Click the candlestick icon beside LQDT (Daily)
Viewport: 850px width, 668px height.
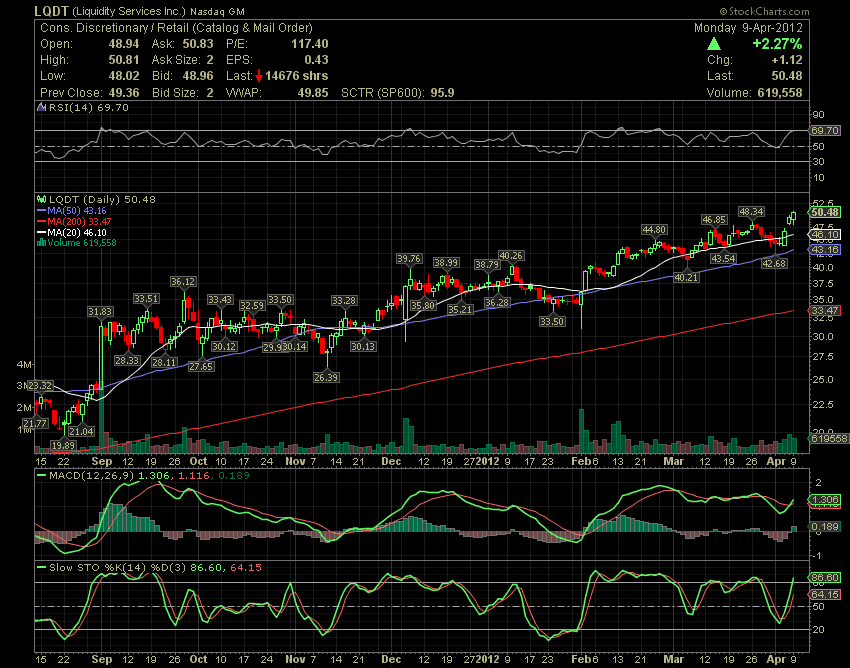[42, 200]
